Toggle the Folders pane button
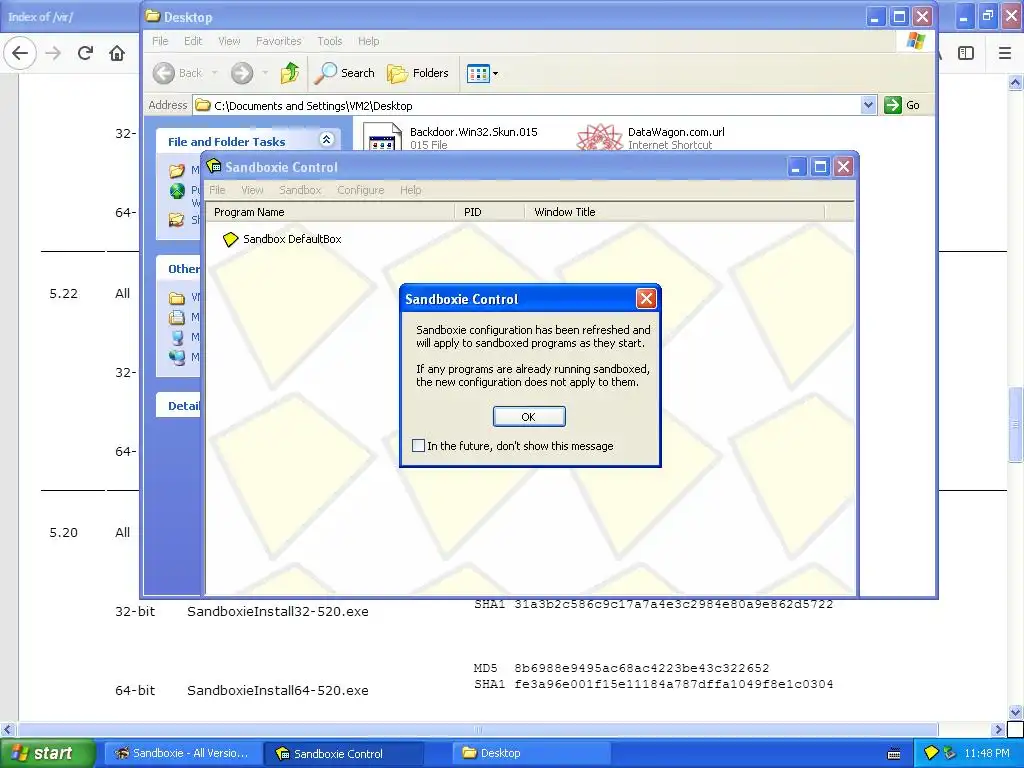This screenshot has height=768, width=1024. [x=417, y=73]
